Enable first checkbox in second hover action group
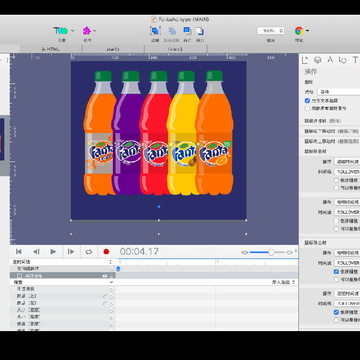Image resolution: width=360 pixels, height=360 pixels. [x=336, y=221]
